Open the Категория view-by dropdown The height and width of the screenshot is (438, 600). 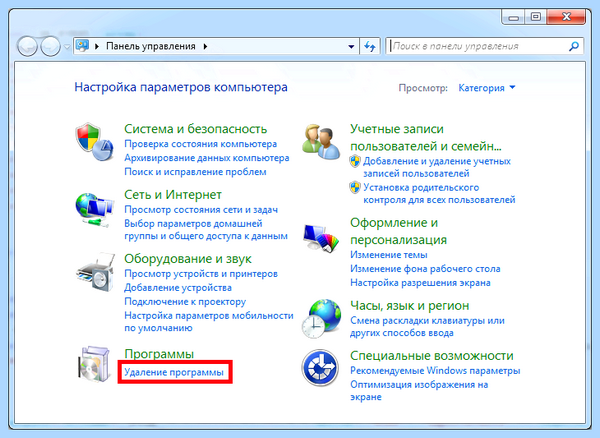click(x=487, y=88)
